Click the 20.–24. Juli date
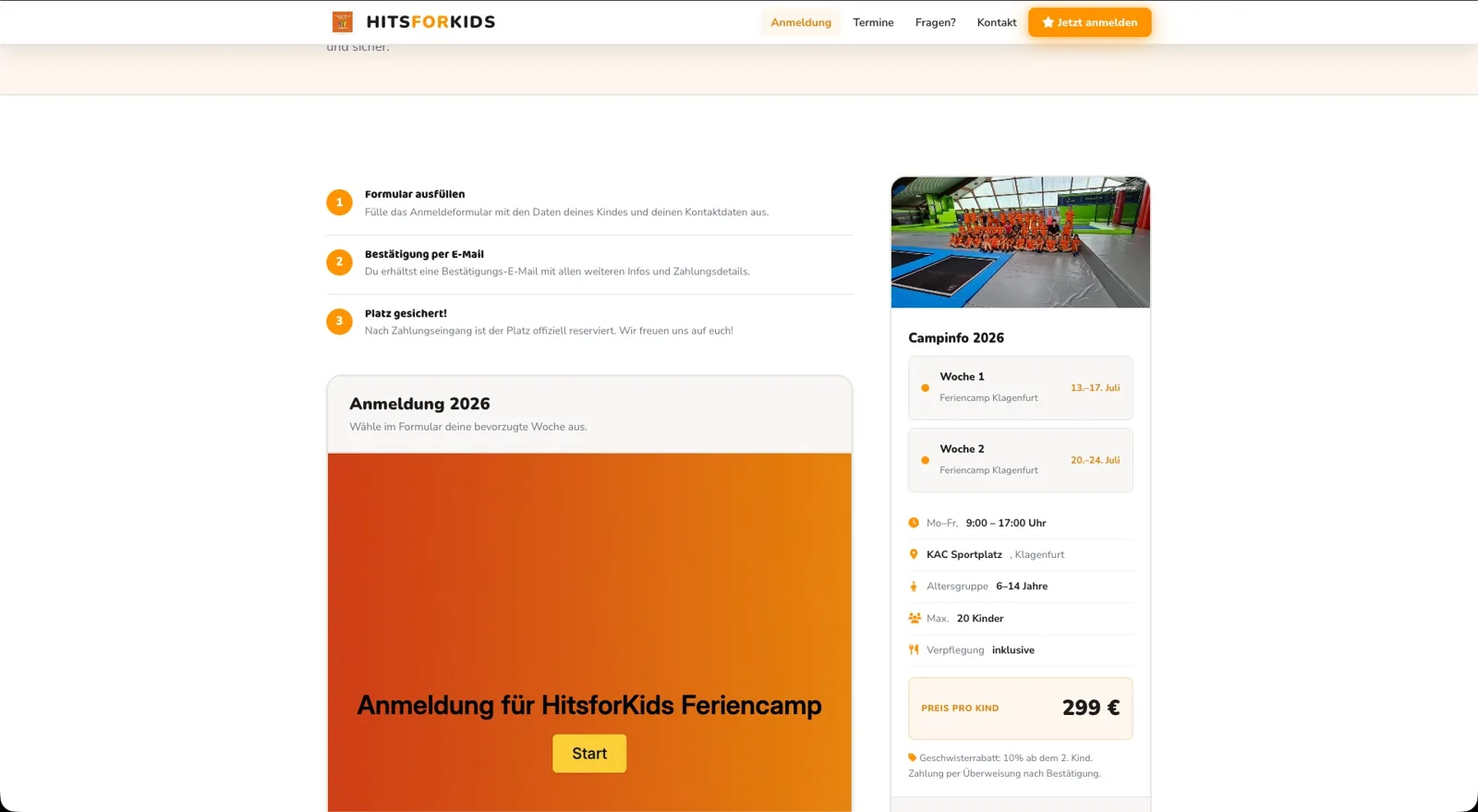1478x812 pixels. pyautogui.click(x=1095, y=460)
